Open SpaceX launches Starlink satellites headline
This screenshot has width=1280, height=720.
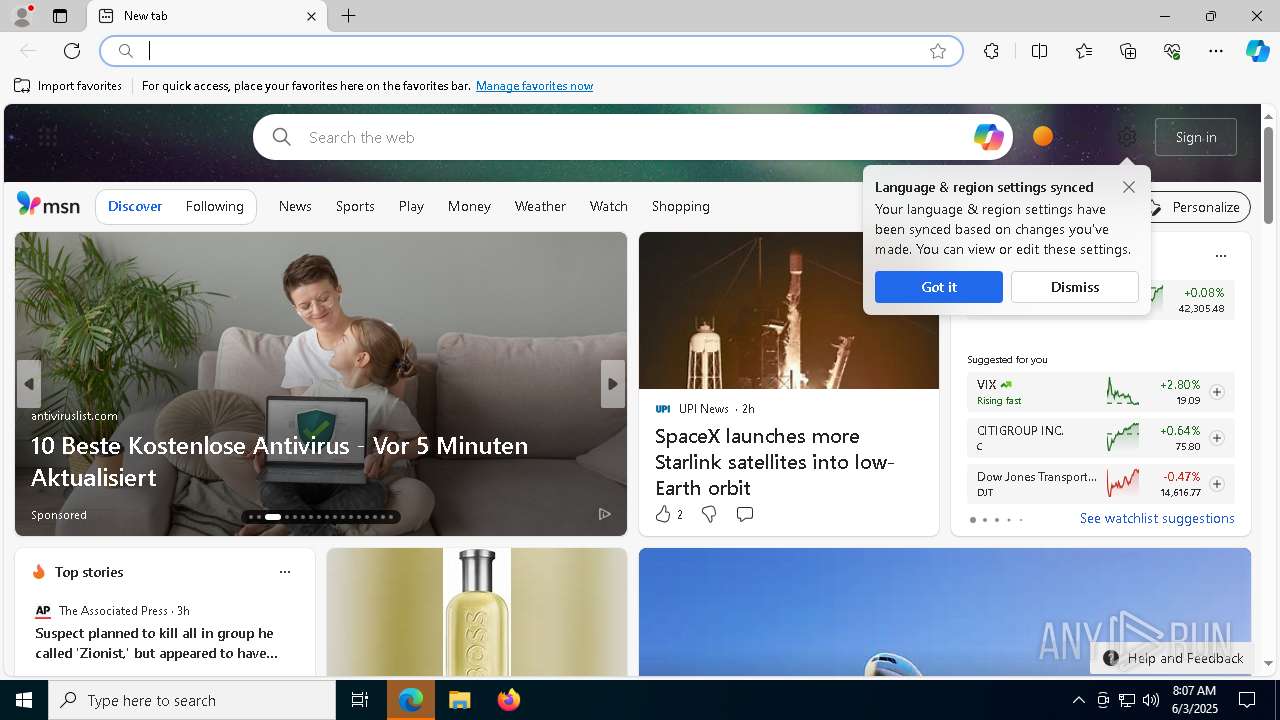775,462
